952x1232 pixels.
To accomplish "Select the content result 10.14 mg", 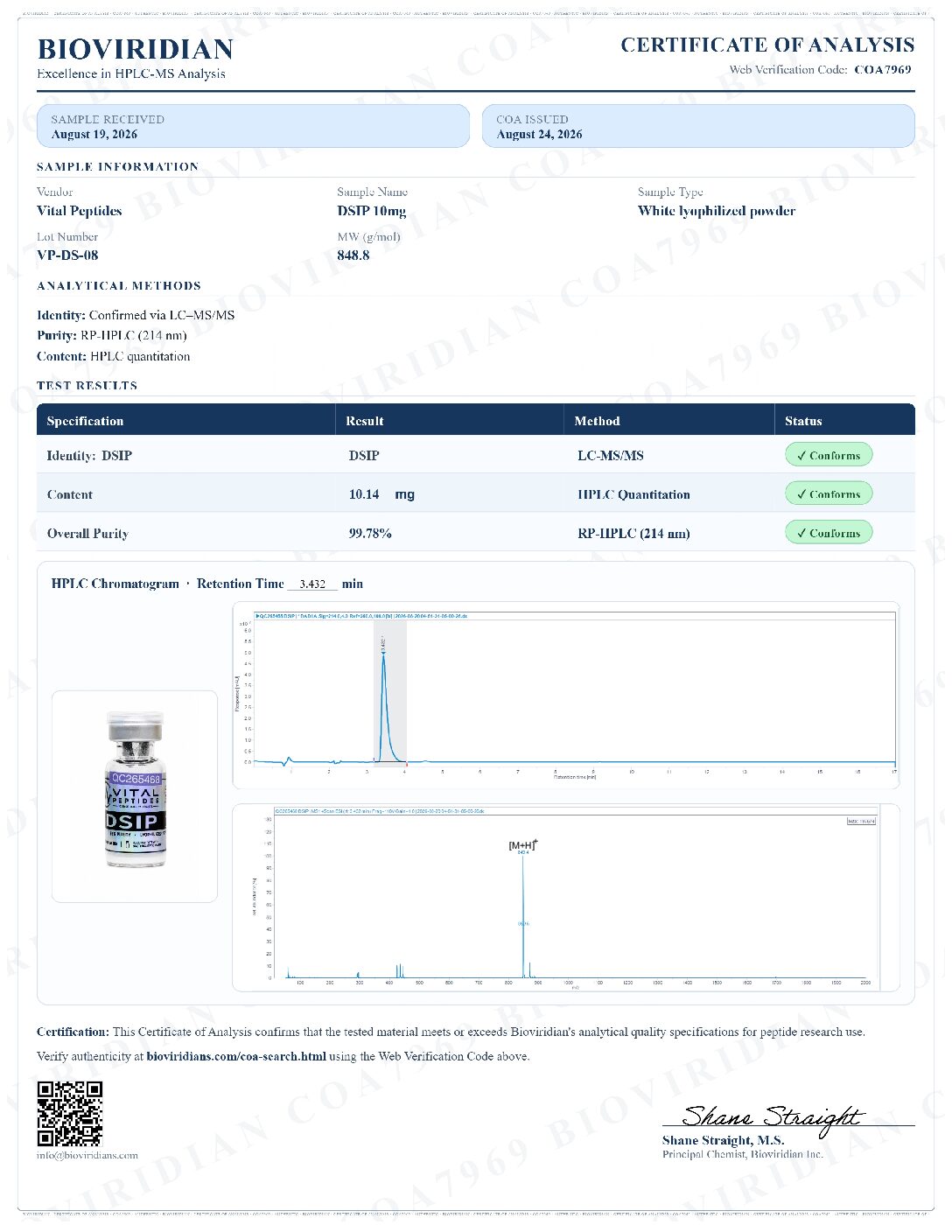I will 381,494.
